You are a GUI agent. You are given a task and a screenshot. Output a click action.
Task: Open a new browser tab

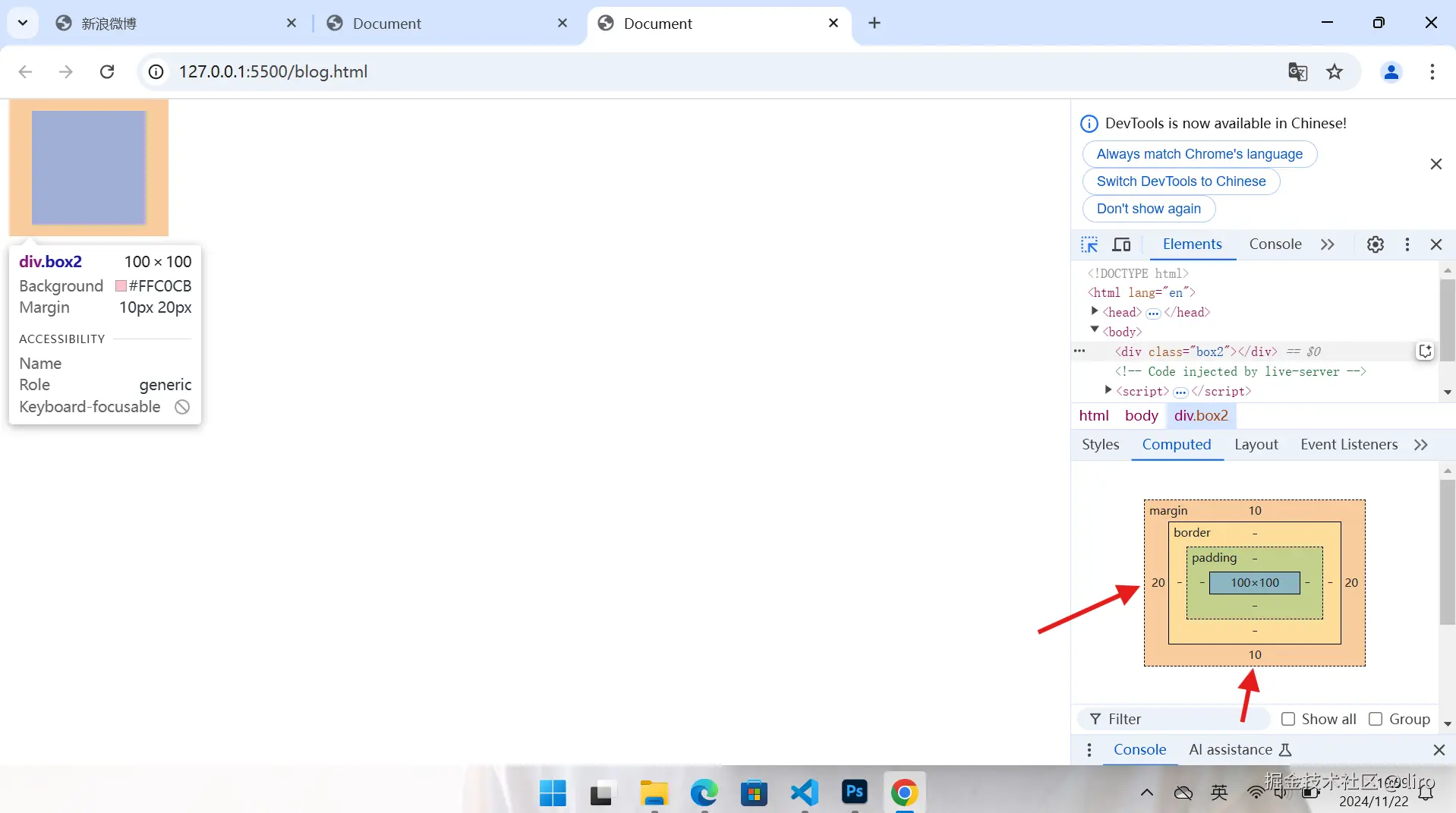tap(875, 23)
